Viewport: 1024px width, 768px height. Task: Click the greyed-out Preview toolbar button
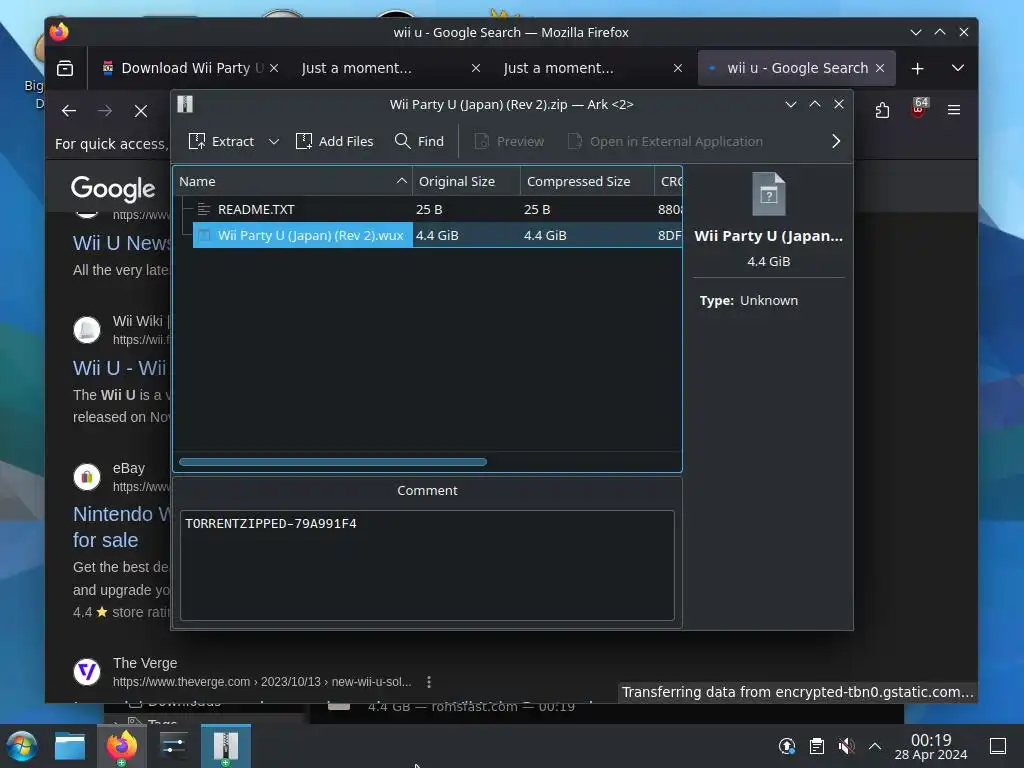(x=509, y=141)
